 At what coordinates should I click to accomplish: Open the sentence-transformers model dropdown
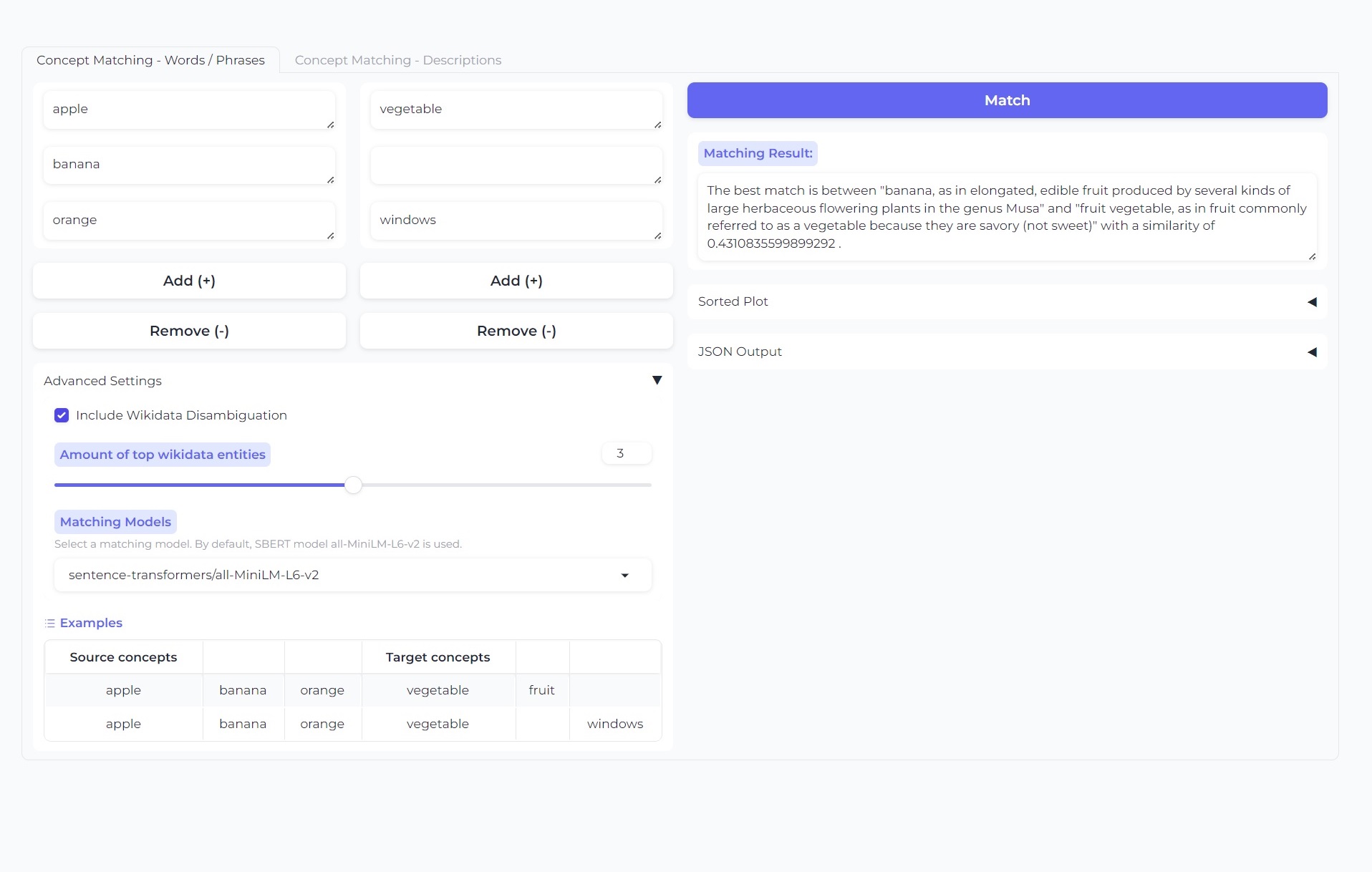(344, 576)
